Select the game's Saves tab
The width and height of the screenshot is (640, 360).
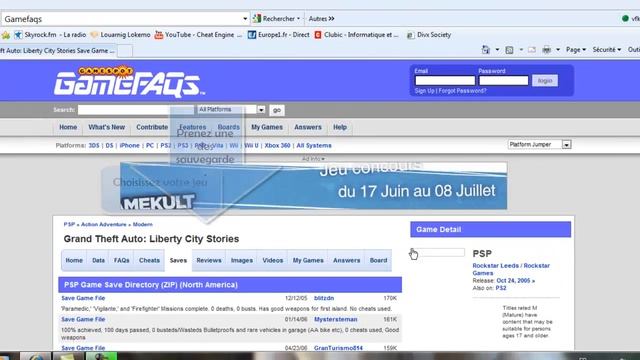tap(178, 260)
